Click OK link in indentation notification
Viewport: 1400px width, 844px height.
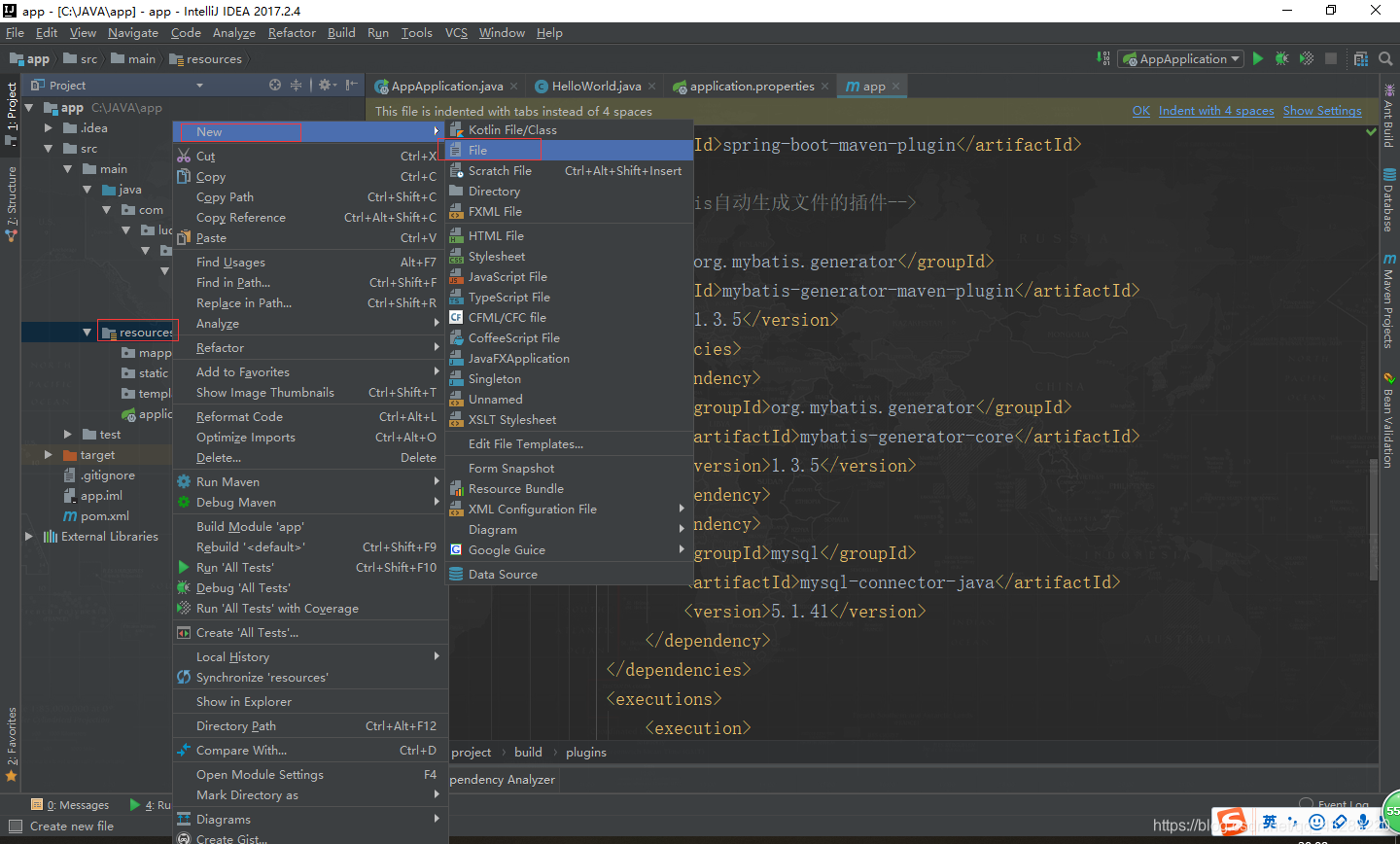click(1141, 111)
